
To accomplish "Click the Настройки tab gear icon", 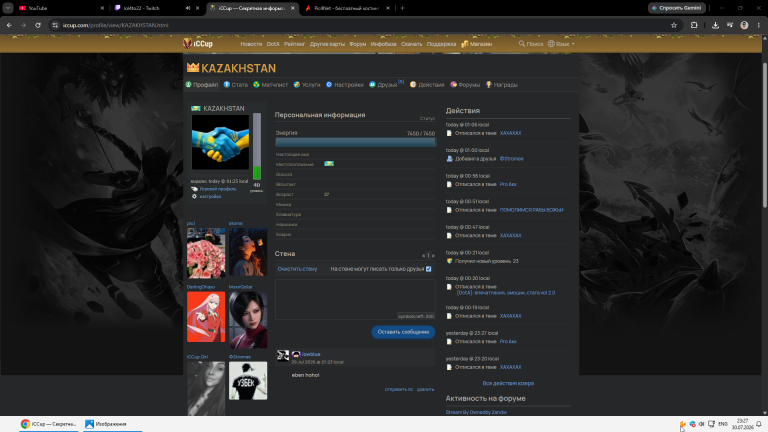I will [329, 84].
